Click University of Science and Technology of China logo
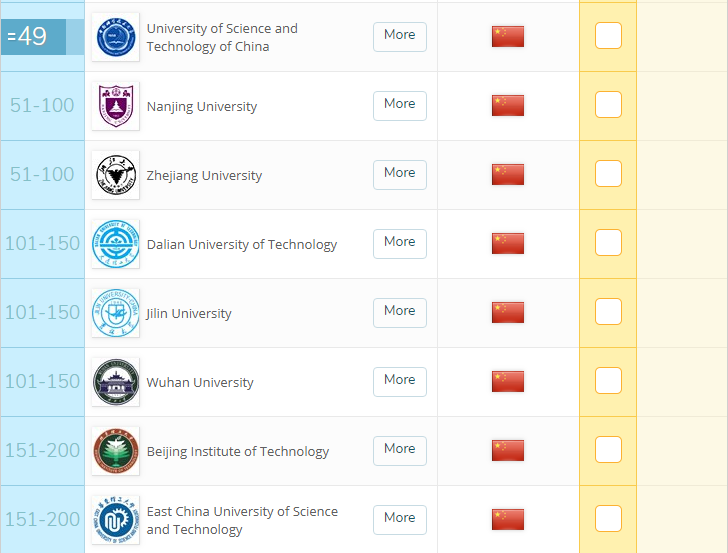728x553 pixels. [115, 37]
